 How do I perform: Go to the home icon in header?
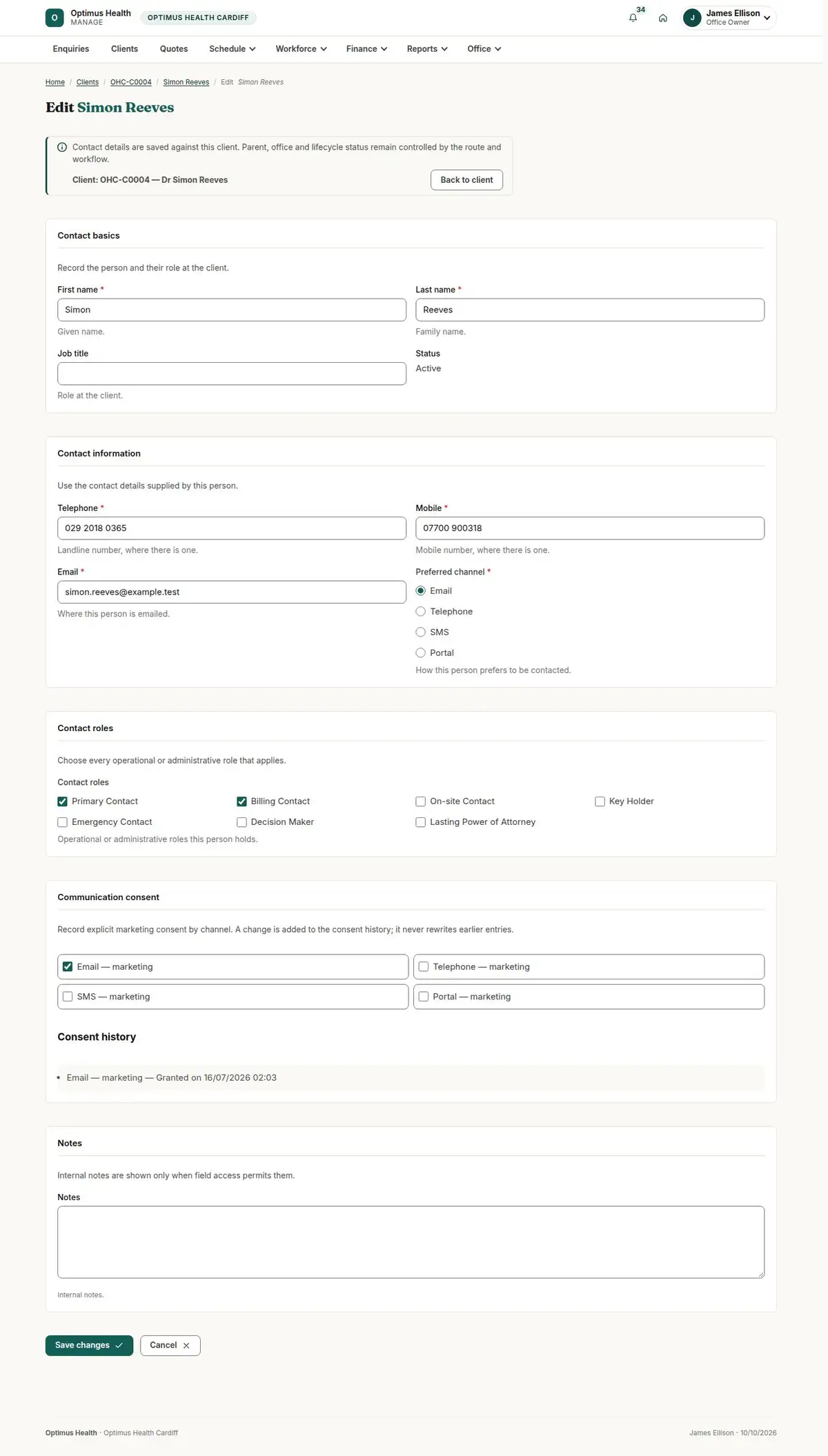click(x=662, y=18)
